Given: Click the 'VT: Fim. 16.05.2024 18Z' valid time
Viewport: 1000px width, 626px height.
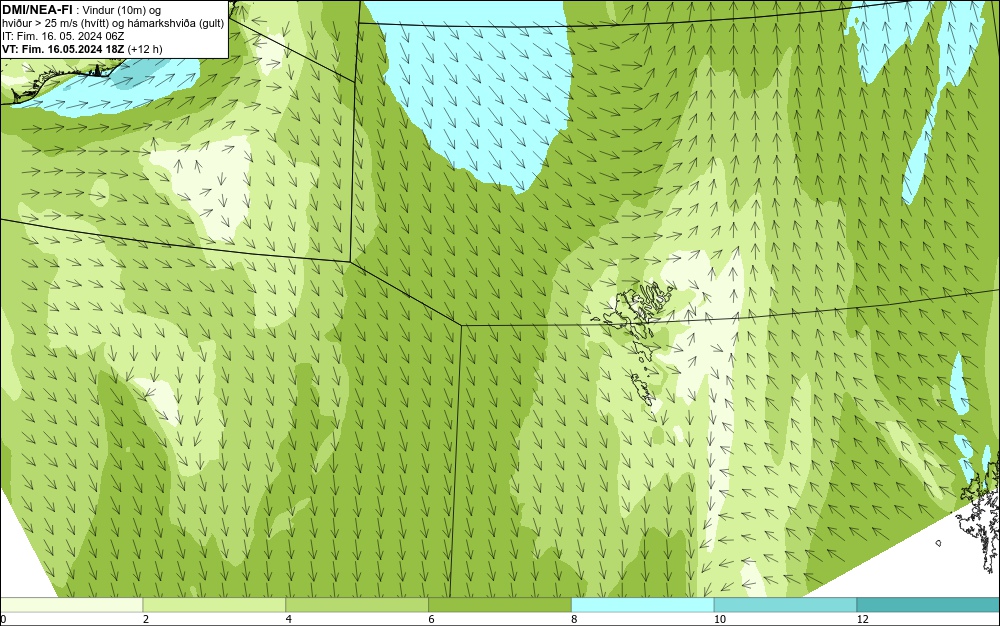Looking at the screenshot, I should click(66, 49).
